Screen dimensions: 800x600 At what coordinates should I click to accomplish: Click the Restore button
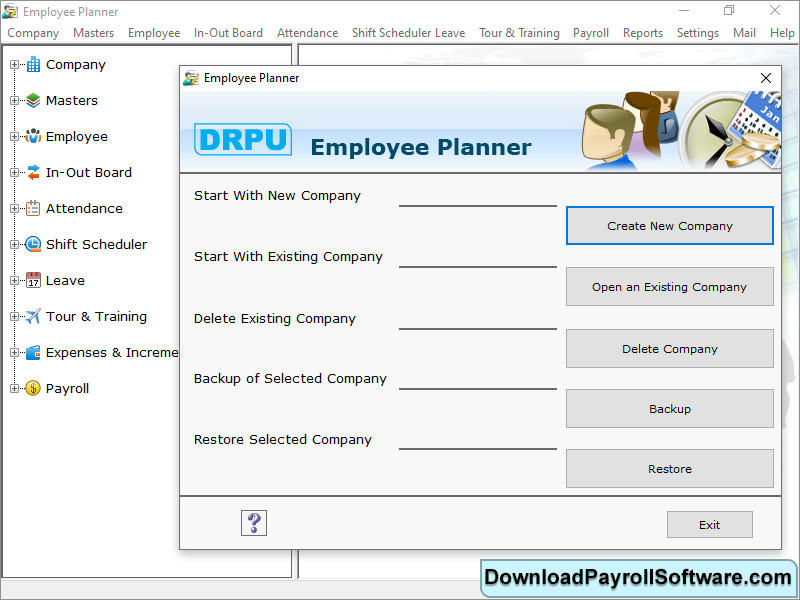coord(670,469)
